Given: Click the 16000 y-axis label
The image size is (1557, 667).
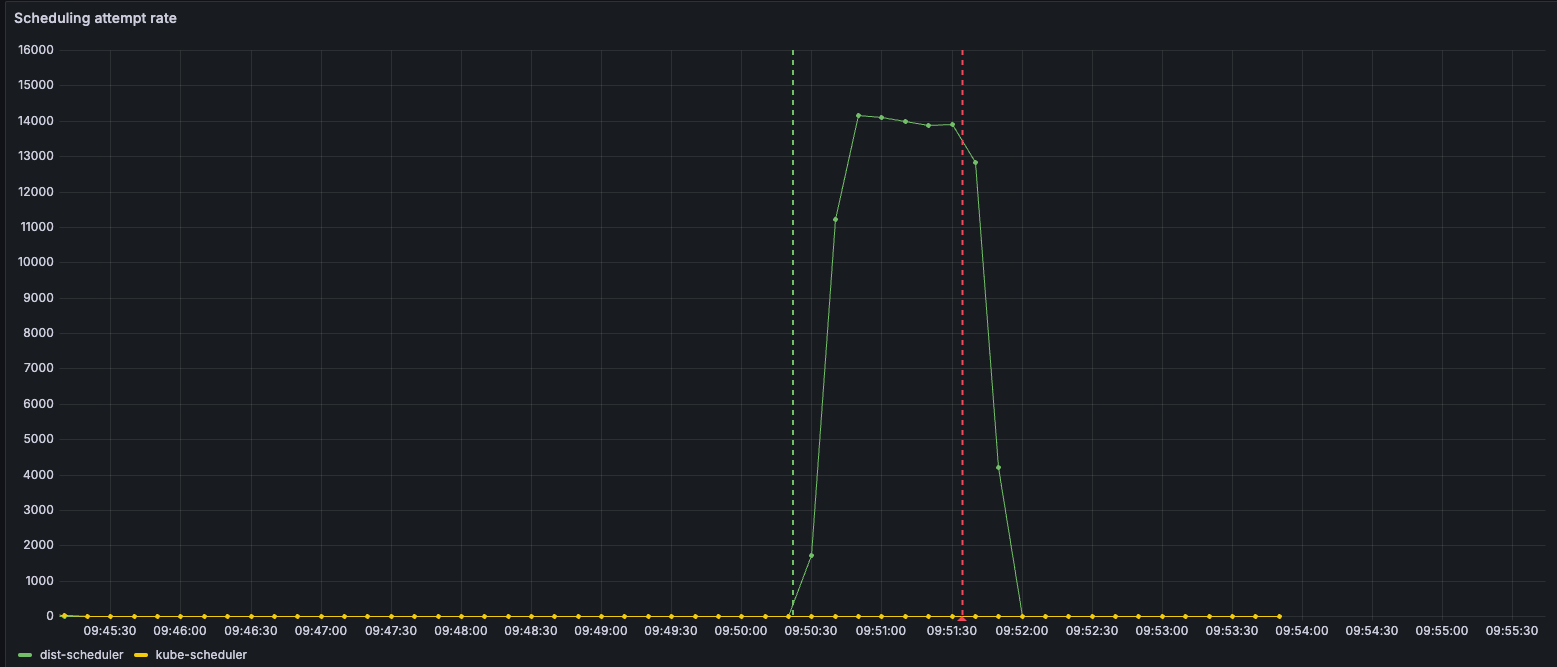Looking at the screenshot, I should (x=36, y=50).
